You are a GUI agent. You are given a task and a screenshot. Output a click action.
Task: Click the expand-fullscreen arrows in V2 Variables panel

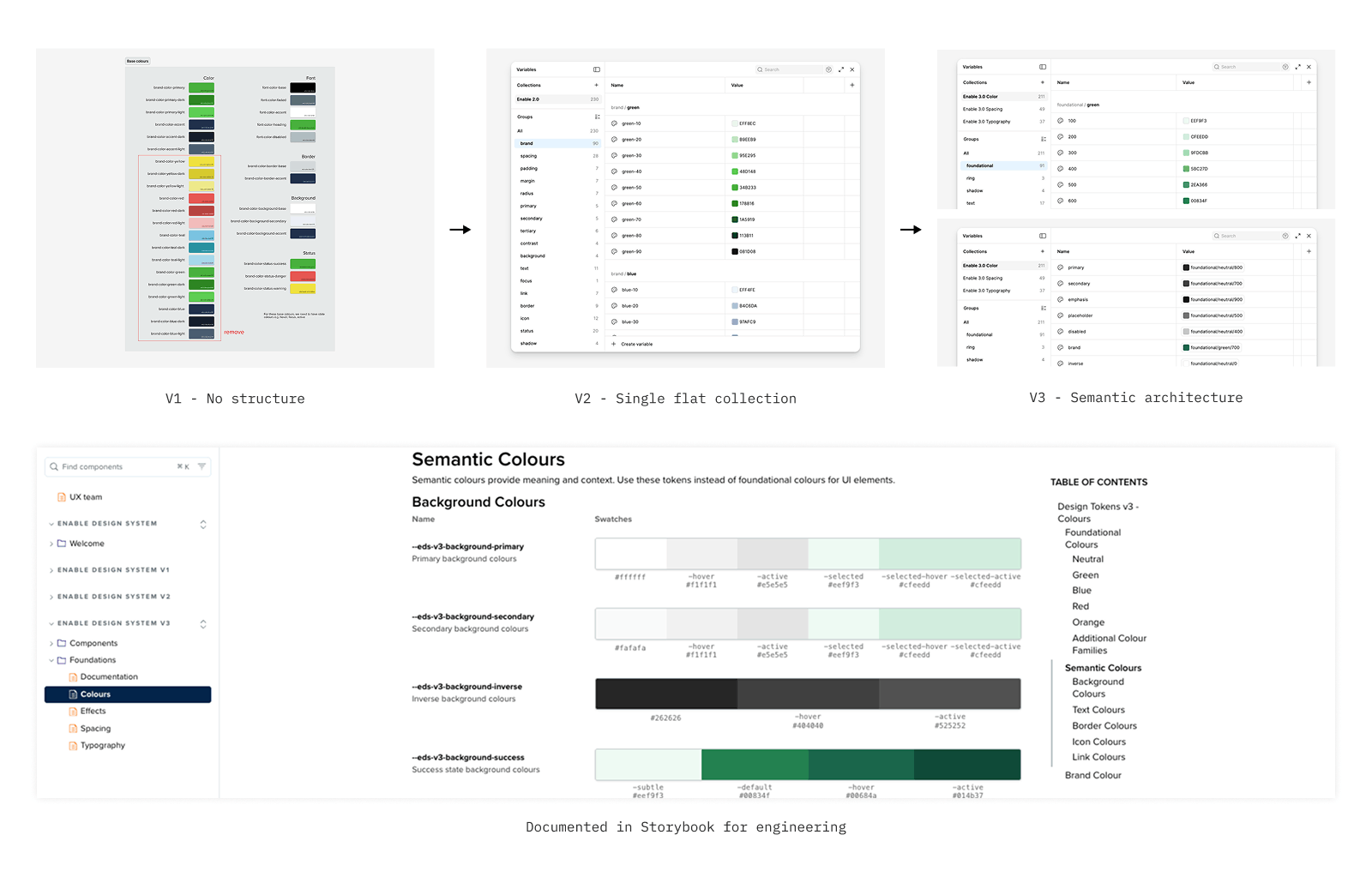[x=840, y=69]
